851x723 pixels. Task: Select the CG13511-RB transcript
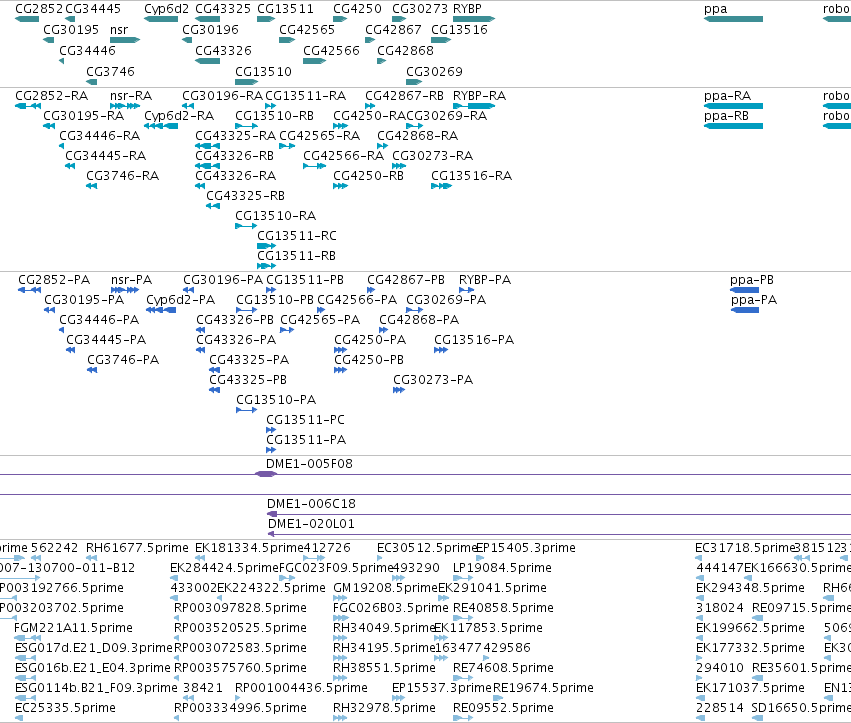point(266,267)
